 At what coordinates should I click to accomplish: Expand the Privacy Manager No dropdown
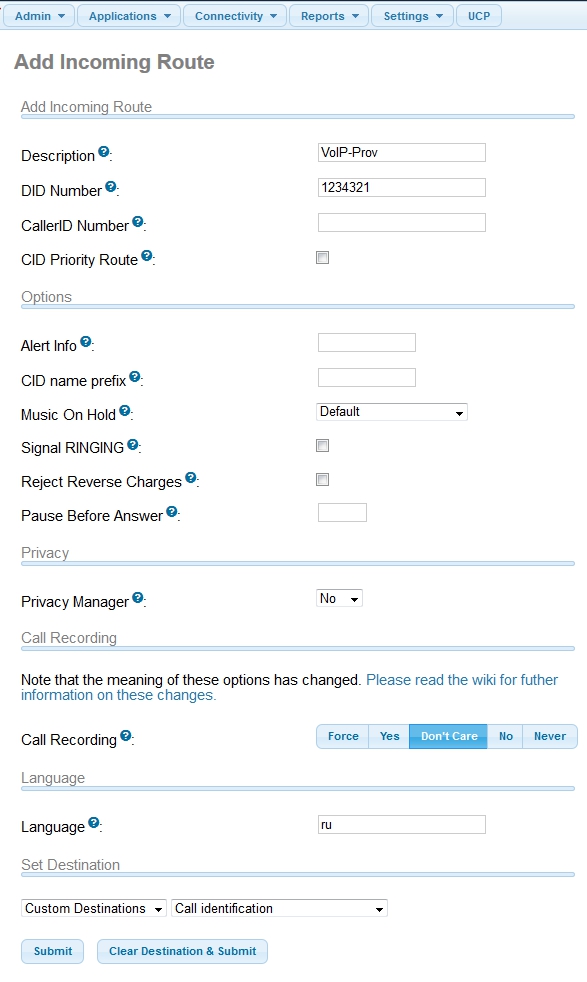[x=340, y=599]
